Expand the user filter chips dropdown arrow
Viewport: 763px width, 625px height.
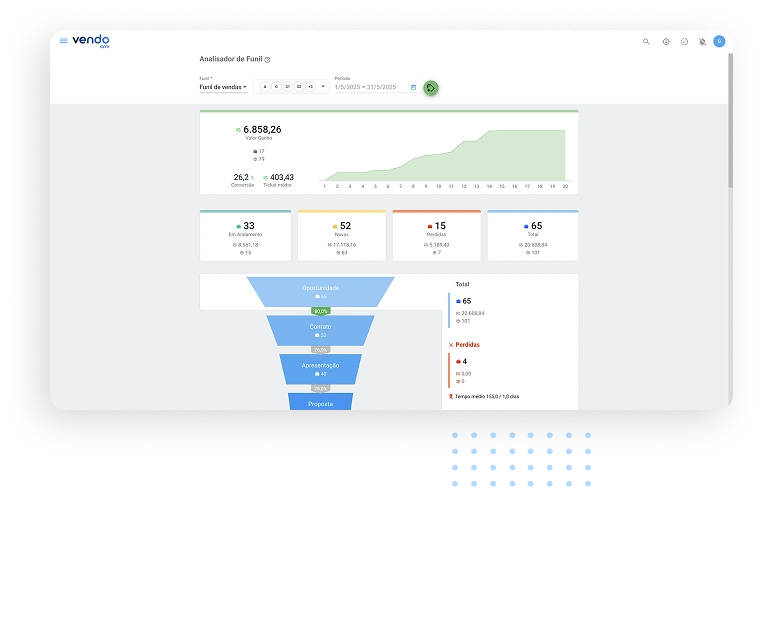pos(323,87)
